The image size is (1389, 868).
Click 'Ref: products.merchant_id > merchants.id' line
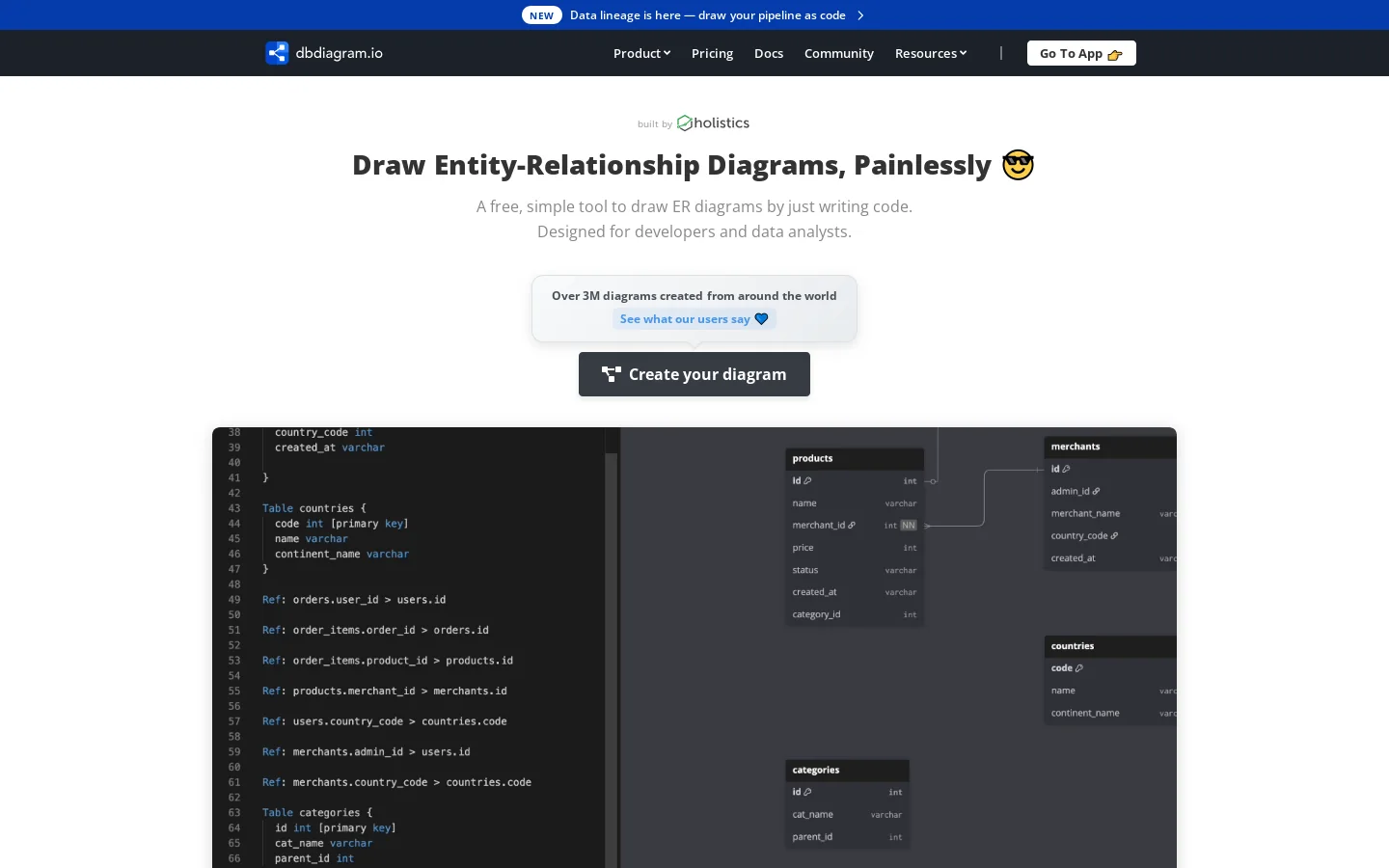tap(385, 692)
